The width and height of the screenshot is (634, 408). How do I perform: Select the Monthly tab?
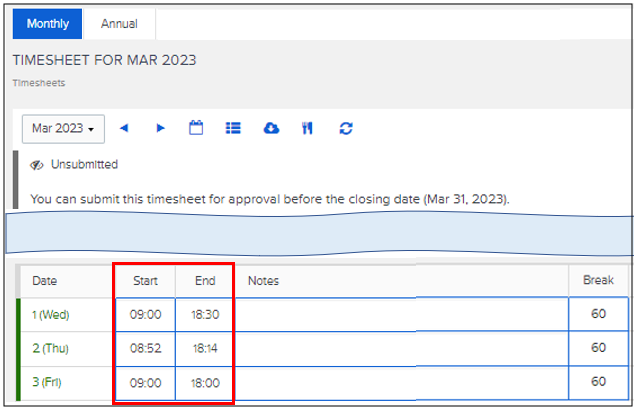tap(47, 23)
